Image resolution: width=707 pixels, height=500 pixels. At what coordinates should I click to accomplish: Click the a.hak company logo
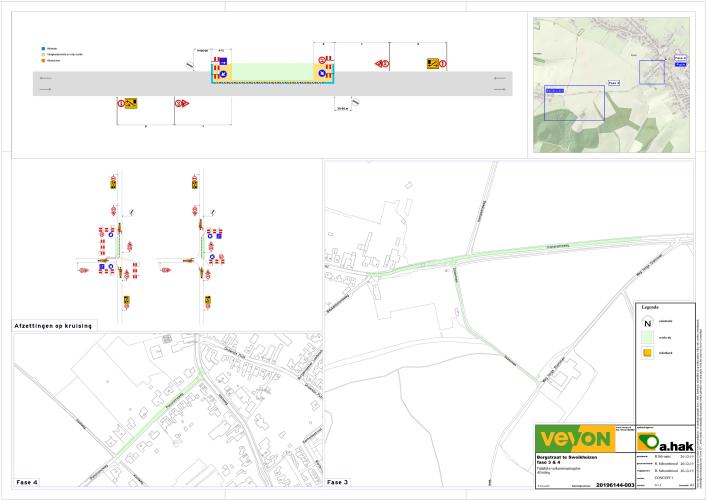[661, 441]
